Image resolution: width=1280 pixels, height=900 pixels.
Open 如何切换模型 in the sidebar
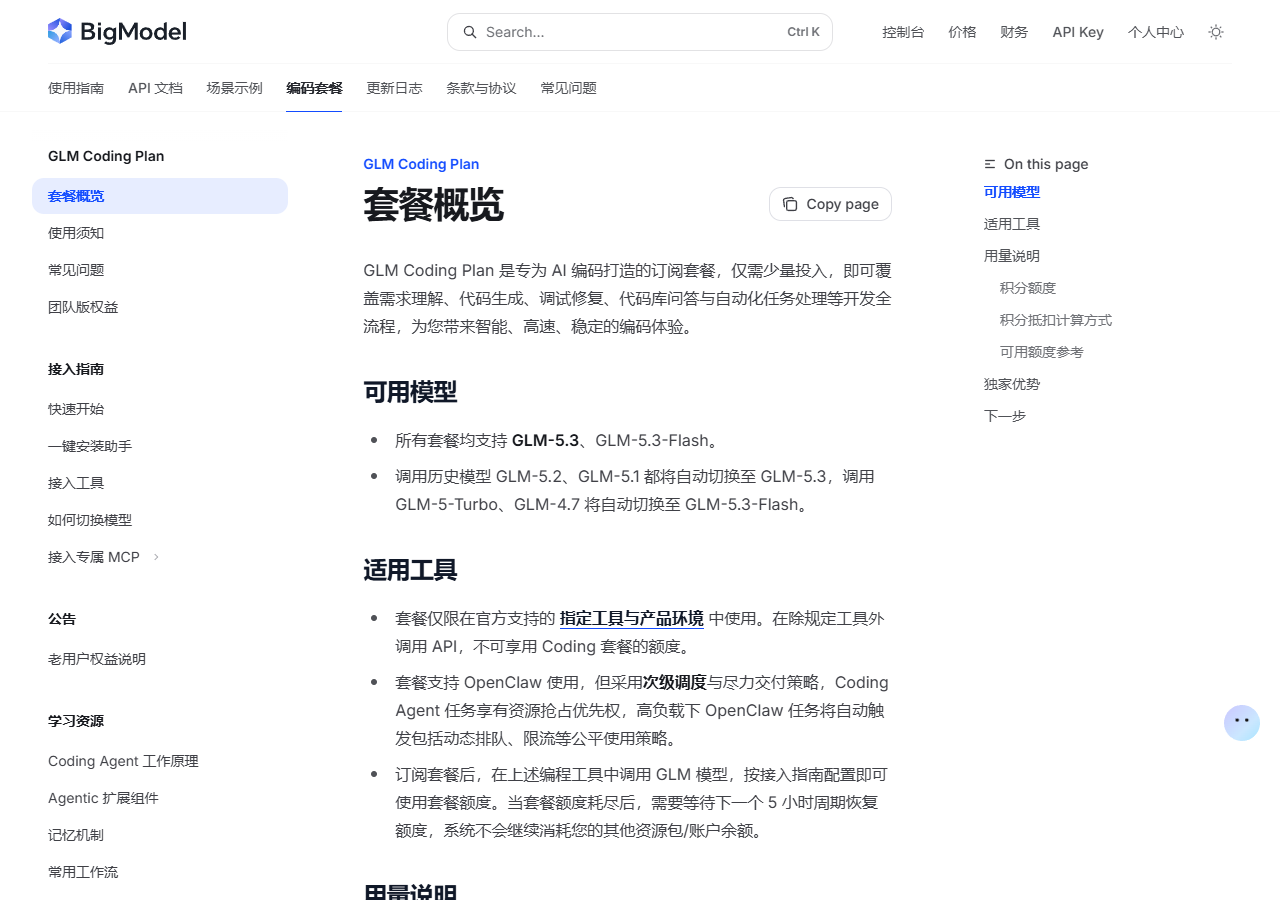160,520
